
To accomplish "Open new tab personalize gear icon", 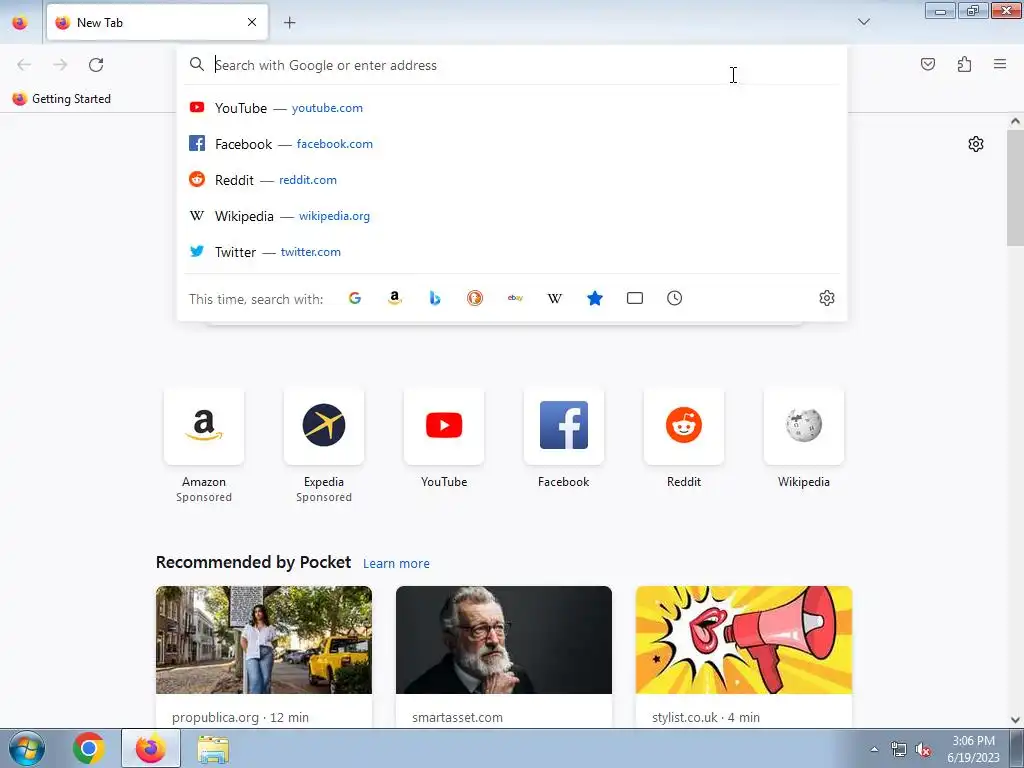I will pos(976,144).
